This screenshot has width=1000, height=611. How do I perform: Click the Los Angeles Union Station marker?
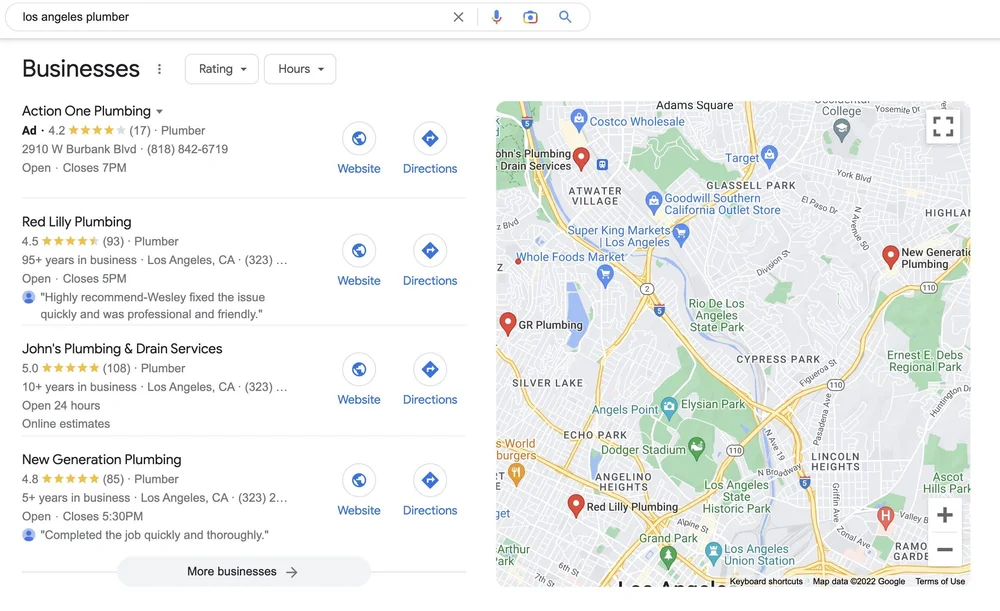coord(714,552)
